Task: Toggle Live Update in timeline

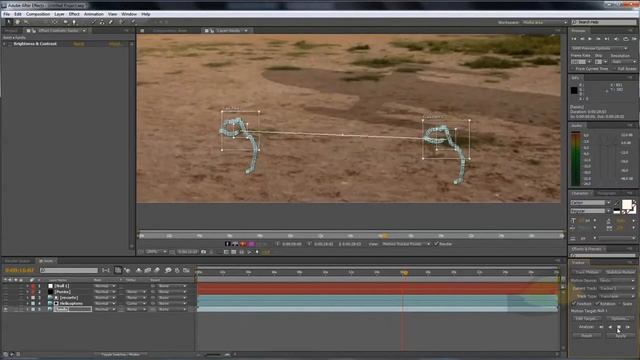Action: pyautogui.click(x=118, y=270)
